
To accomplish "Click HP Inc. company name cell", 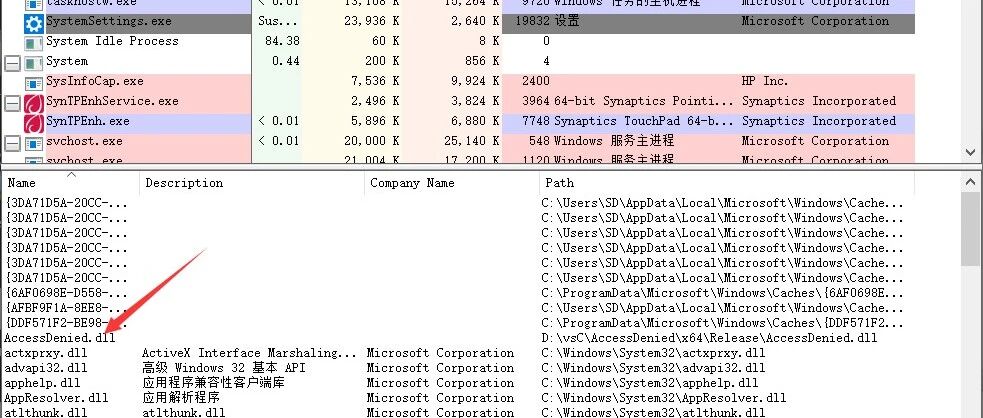I will [765, 81].
